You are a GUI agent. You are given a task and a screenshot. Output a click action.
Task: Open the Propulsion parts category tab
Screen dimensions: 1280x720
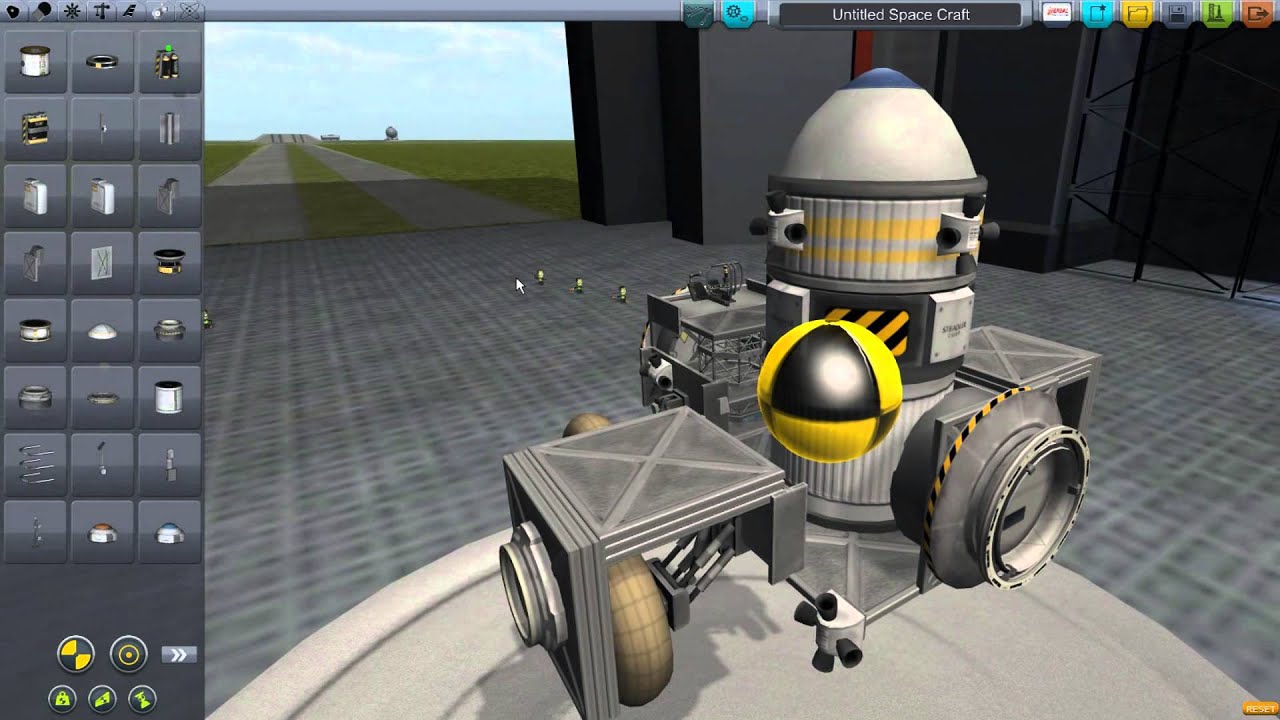[44, 12]
